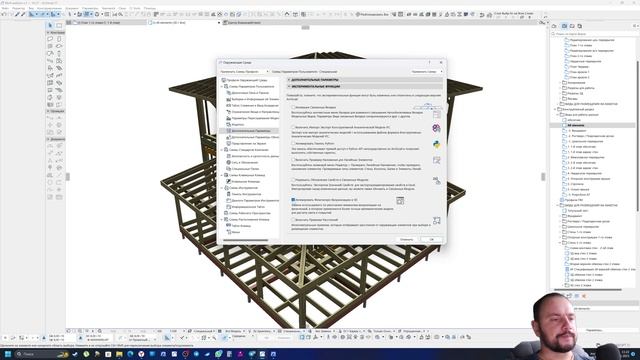
Task: Uncheck the only ticked experimental feature checkbox
Action: point(293,200)
